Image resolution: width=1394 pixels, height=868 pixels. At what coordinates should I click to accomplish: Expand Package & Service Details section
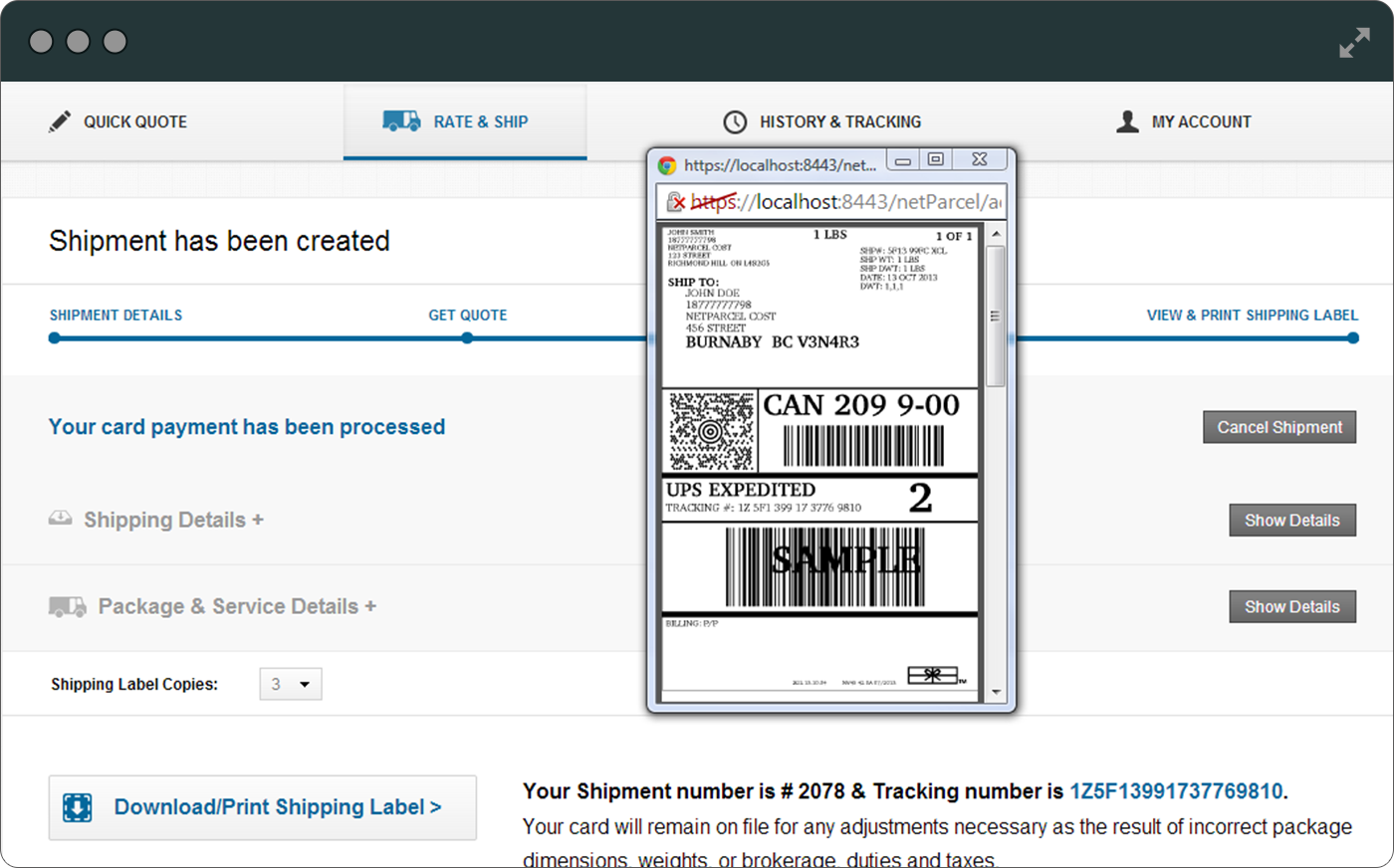point(237,606)
